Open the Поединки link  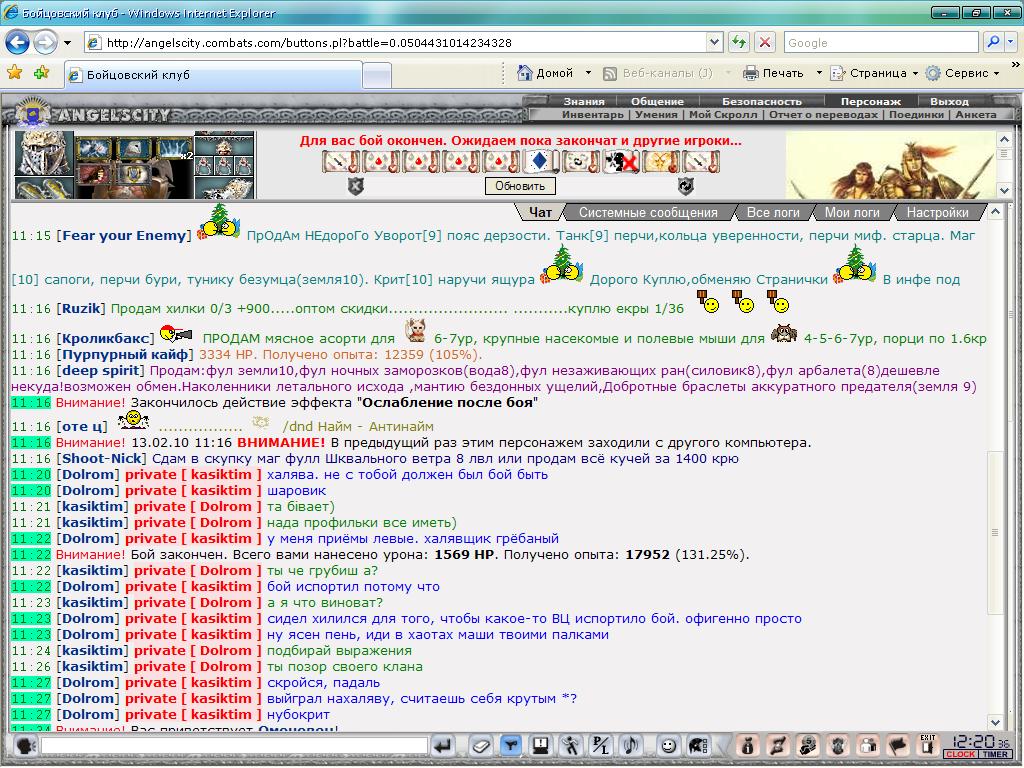point(916,114)
